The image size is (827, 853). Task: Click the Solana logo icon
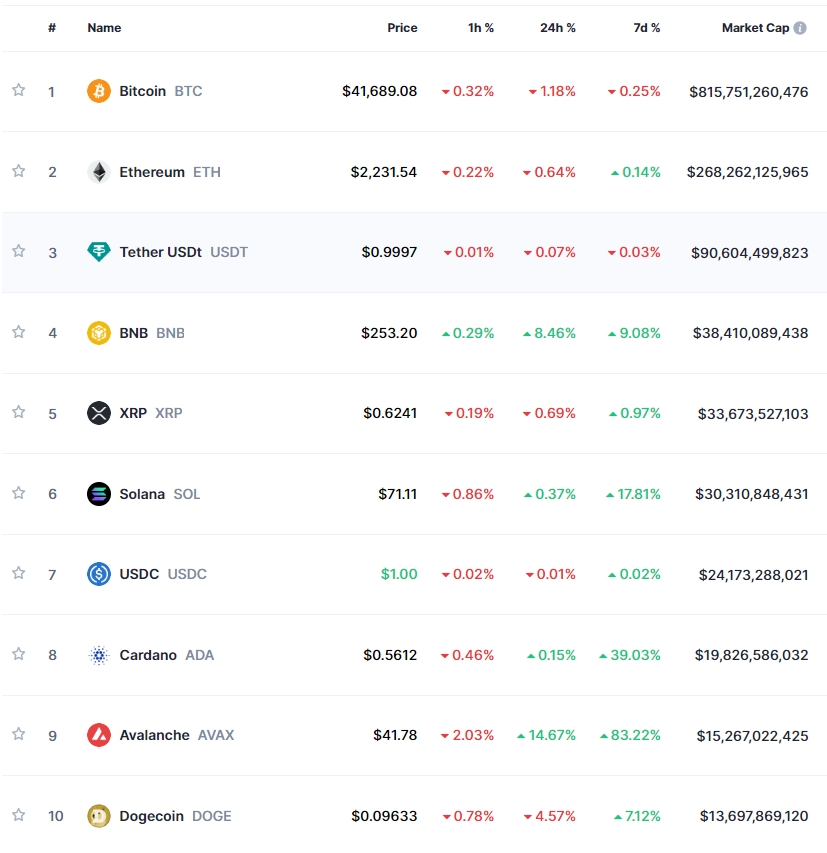click(98, 494)
